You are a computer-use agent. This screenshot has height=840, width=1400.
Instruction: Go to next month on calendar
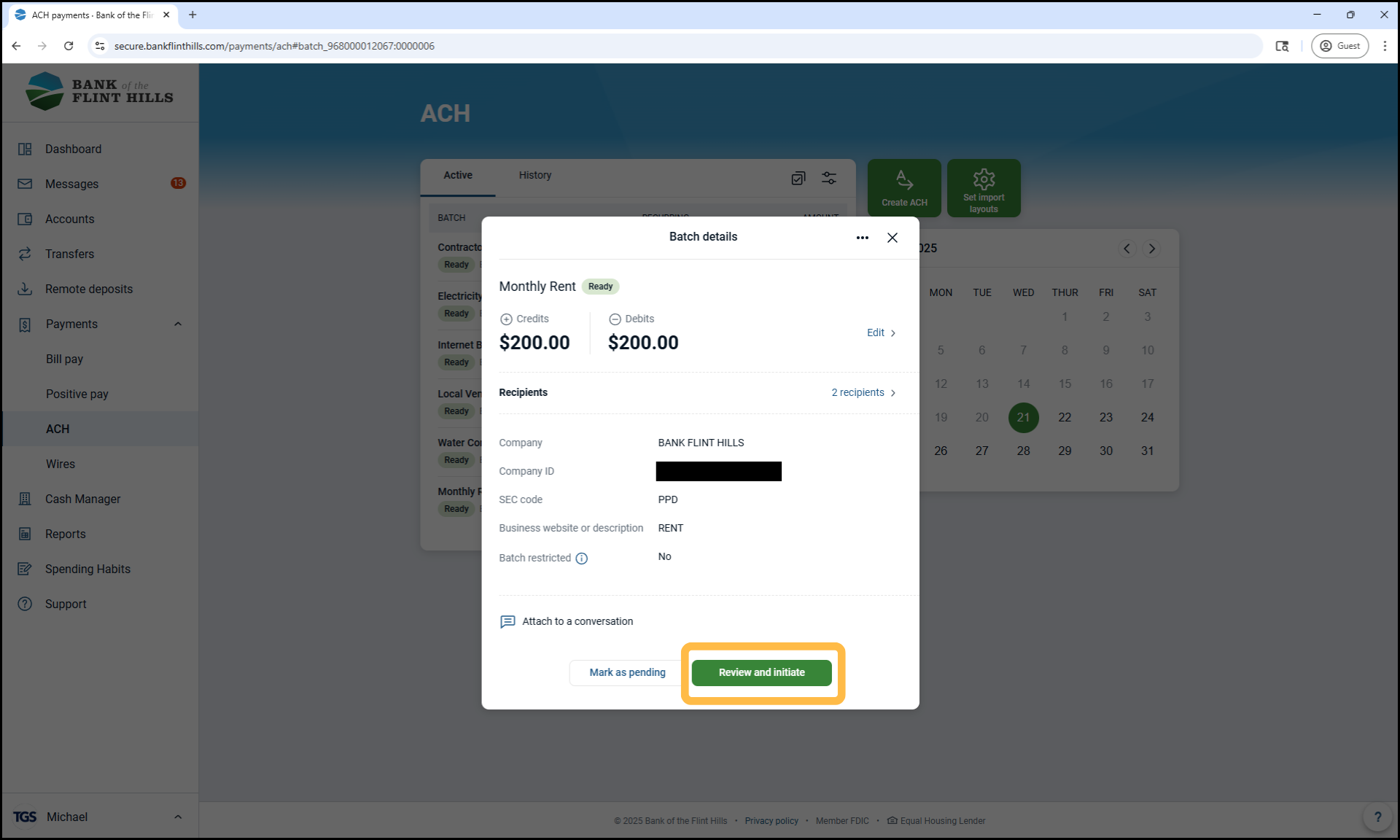click(1151, 249)
